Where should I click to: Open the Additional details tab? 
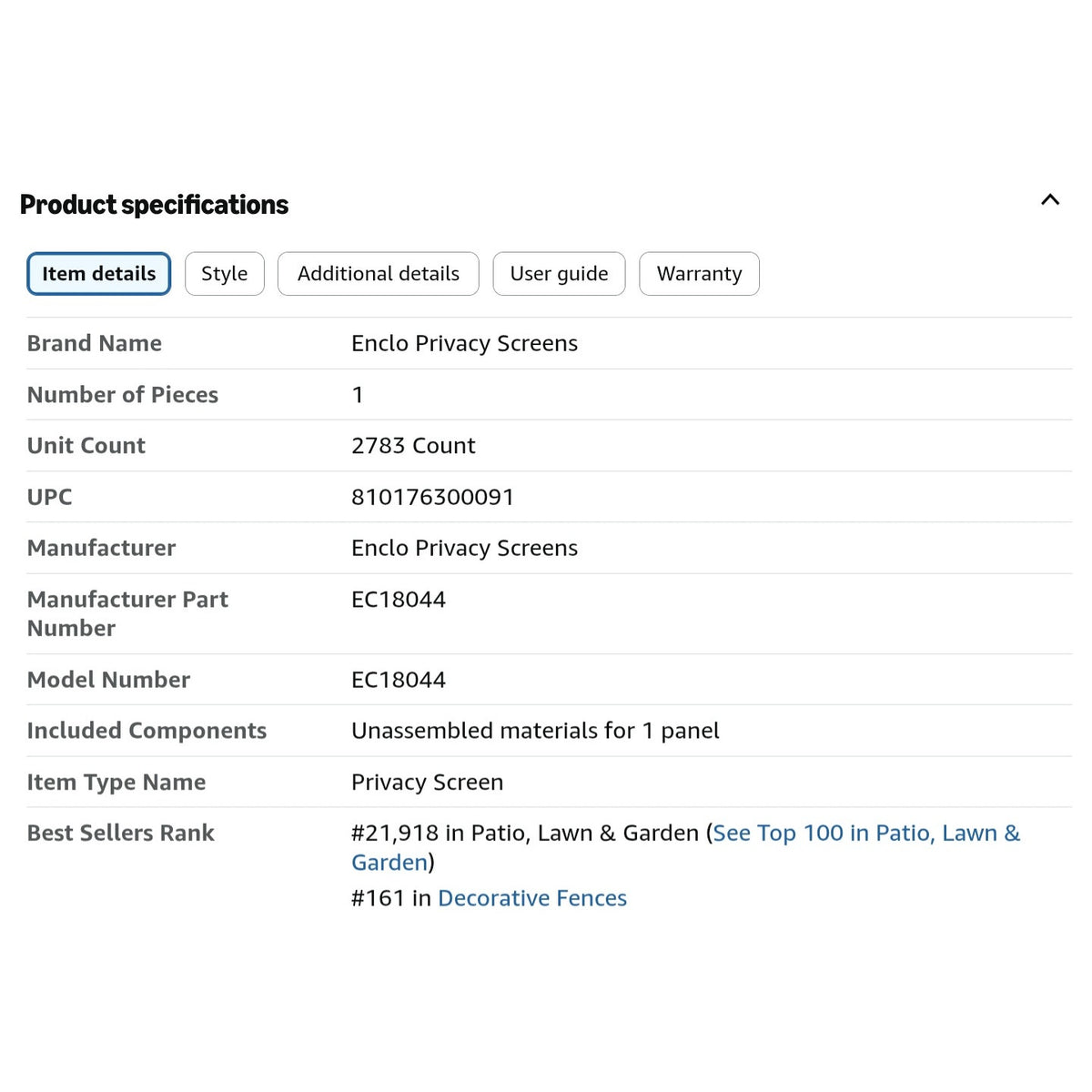pyautogui.click(x=379, y=274)
